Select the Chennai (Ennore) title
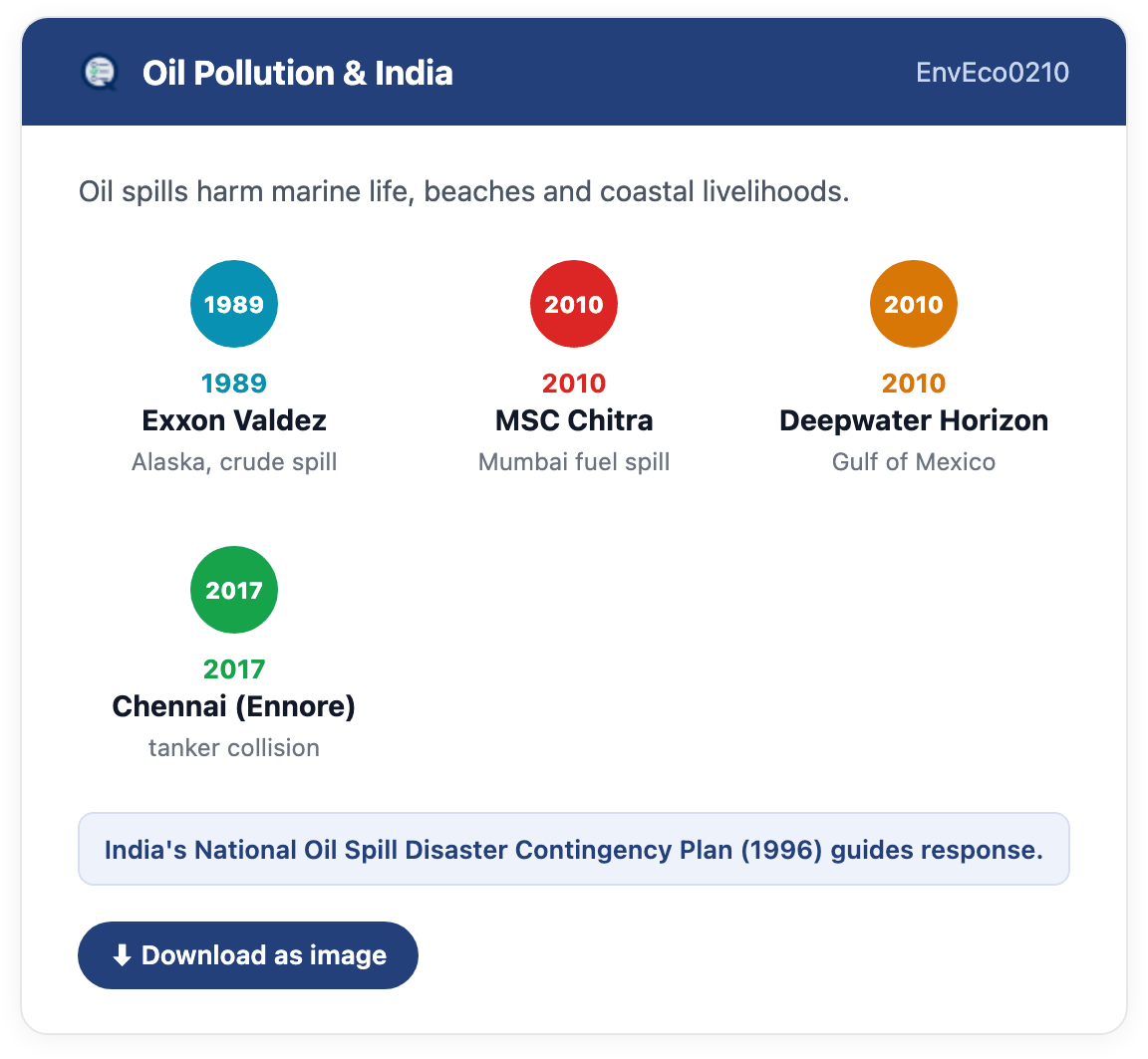 pos(234,707)
